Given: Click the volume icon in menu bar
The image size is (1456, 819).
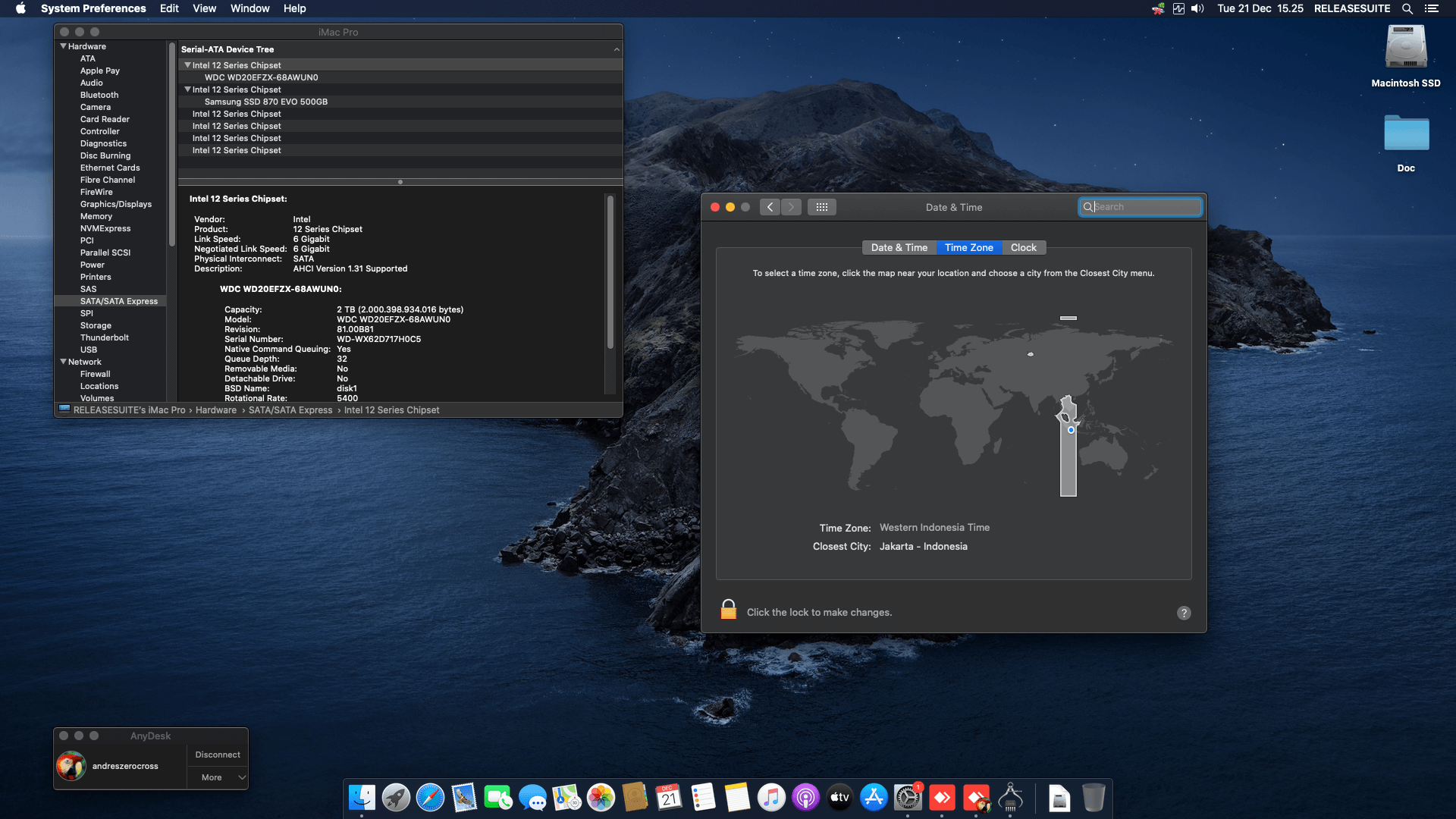Looking at the screenshot, I should pyautogui.click(x=1197, y=8).
